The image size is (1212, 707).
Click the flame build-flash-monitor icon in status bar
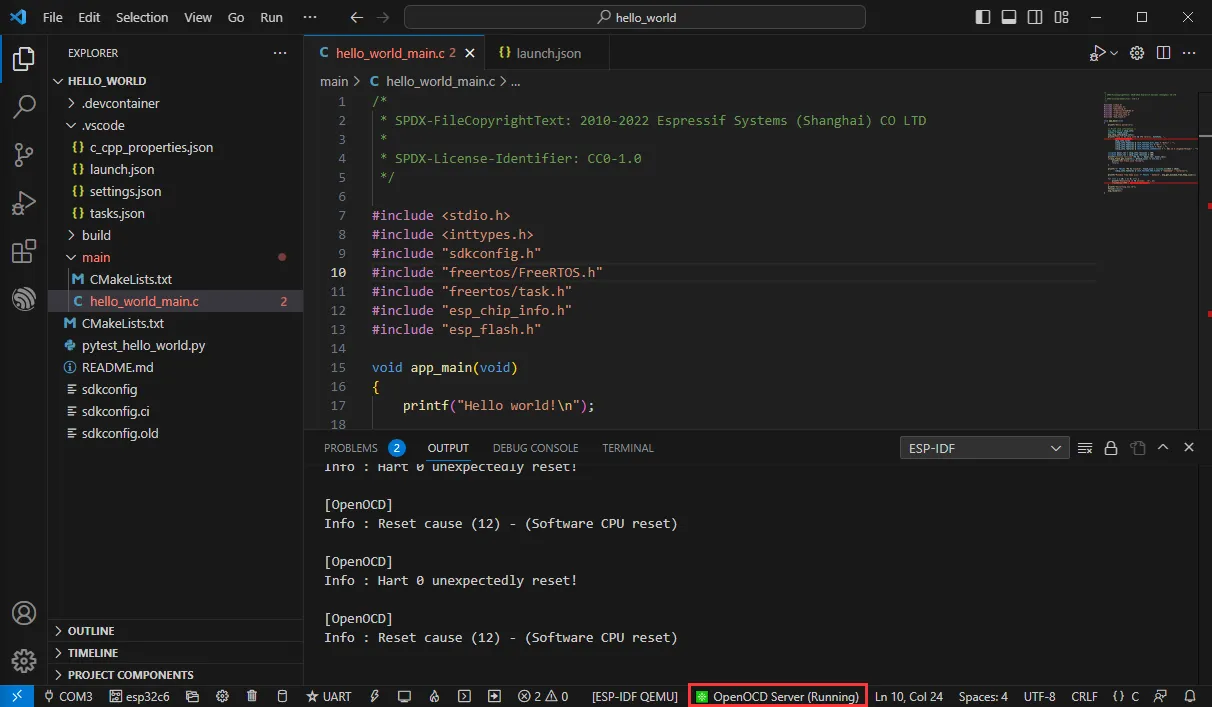point(434,696)
